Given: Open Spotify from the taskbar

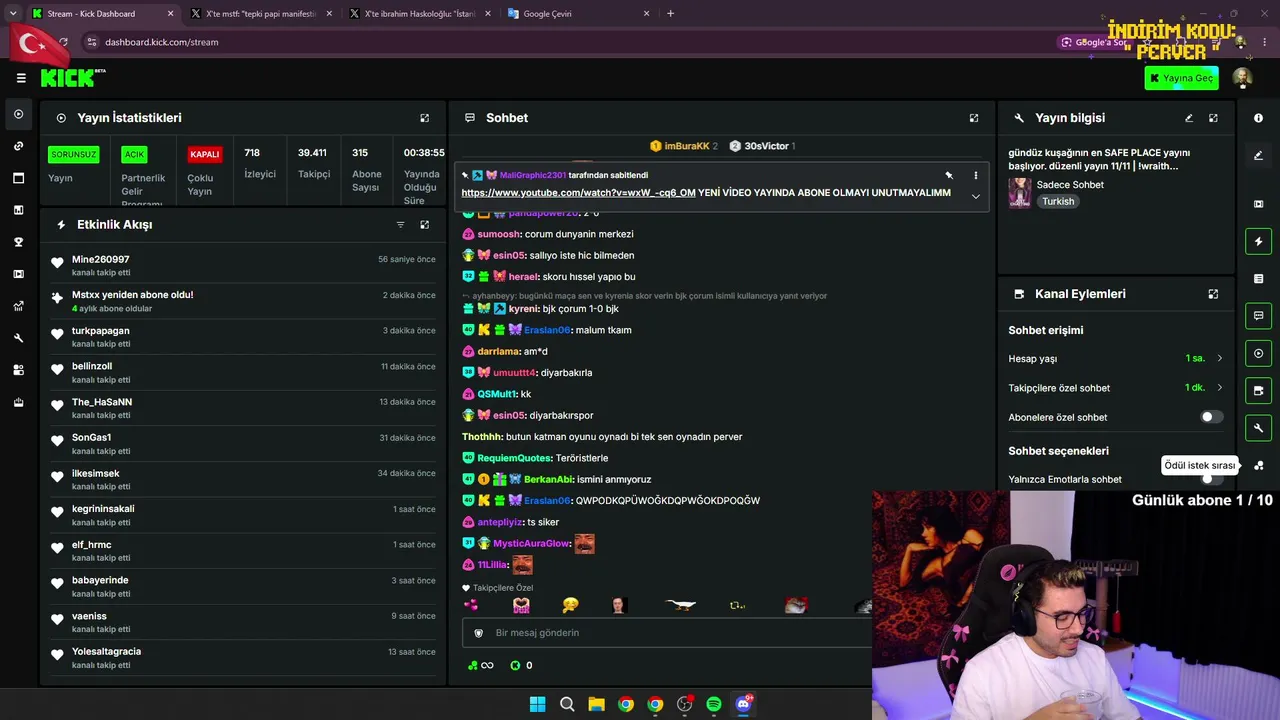Looking at the screenshot, I should (x=714, y=704).
